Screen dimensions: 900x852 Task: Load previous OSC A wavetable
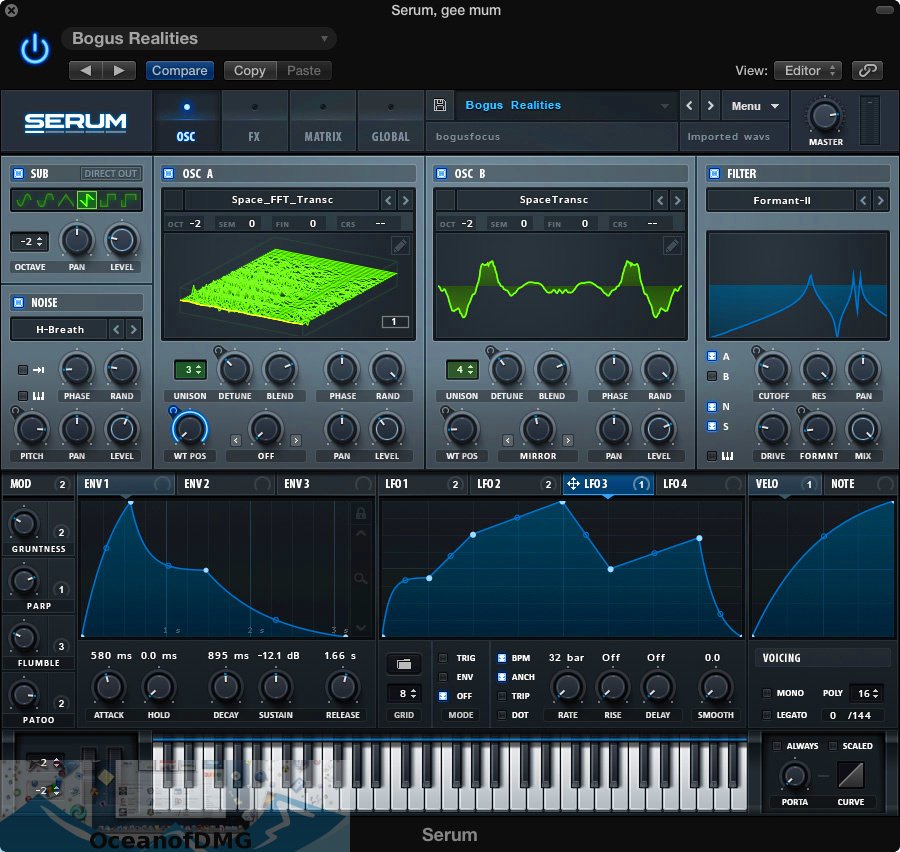click(389, 200)
